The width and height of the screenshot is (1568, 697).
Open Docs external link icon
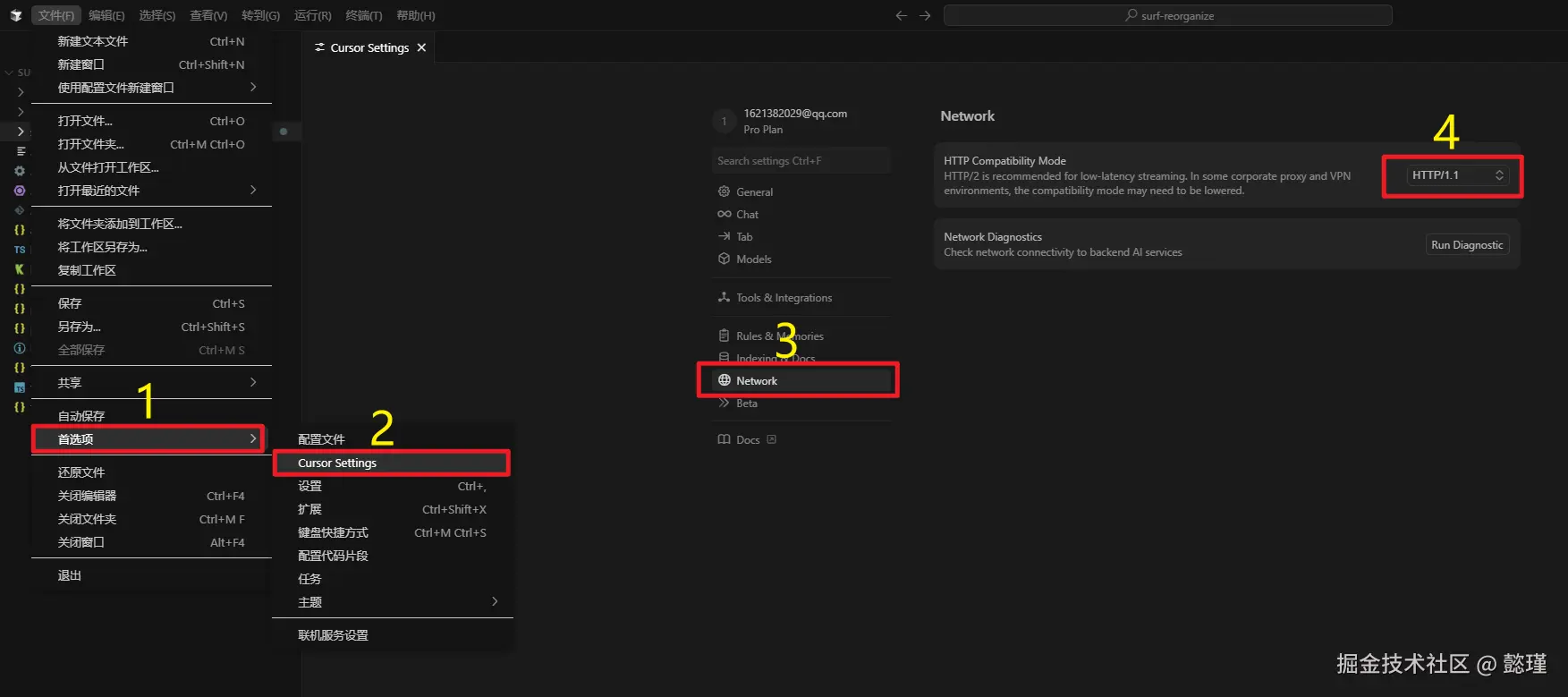click(771, 439)
